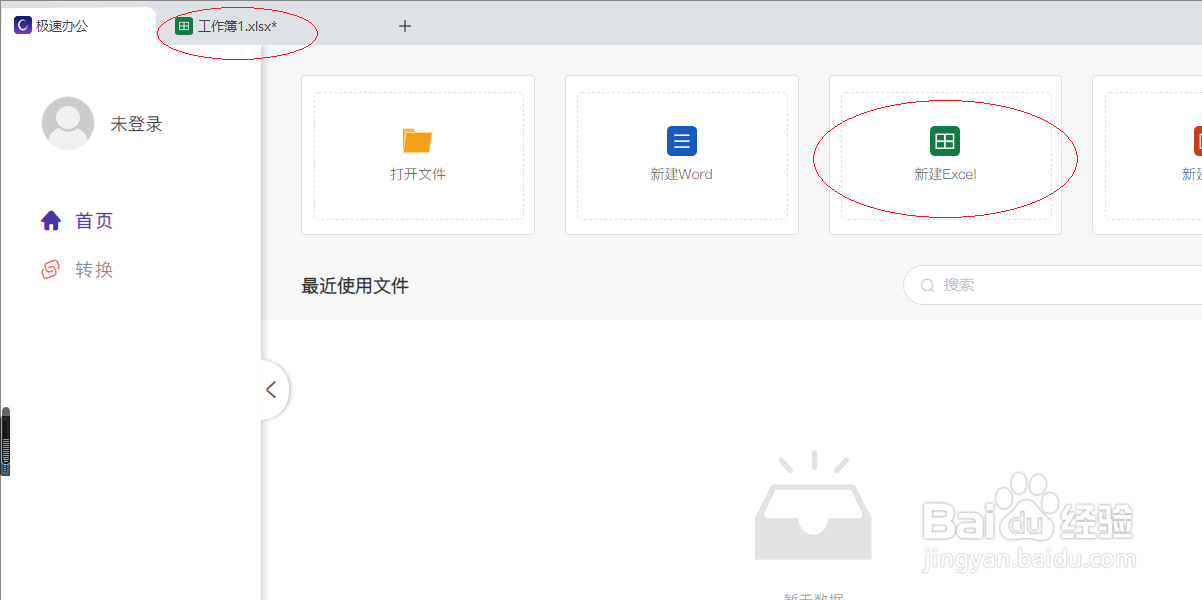Viewport: 1202px width, 600px height.
Task: Click the vertical scrollbar on the far left
Action: tap(6, 440)
